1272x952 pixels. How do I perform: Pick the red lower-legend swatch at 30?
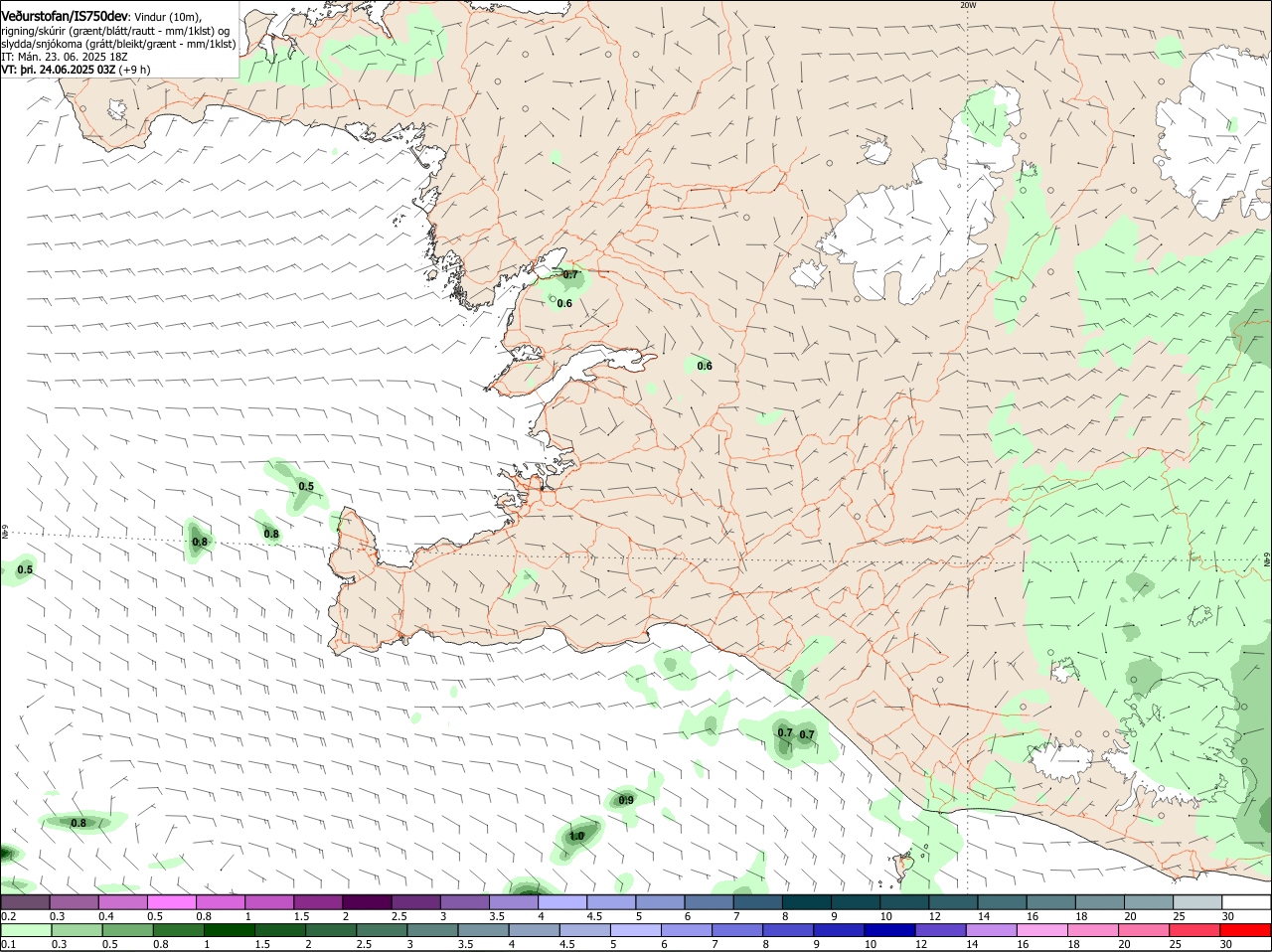tap(1245, 930)
